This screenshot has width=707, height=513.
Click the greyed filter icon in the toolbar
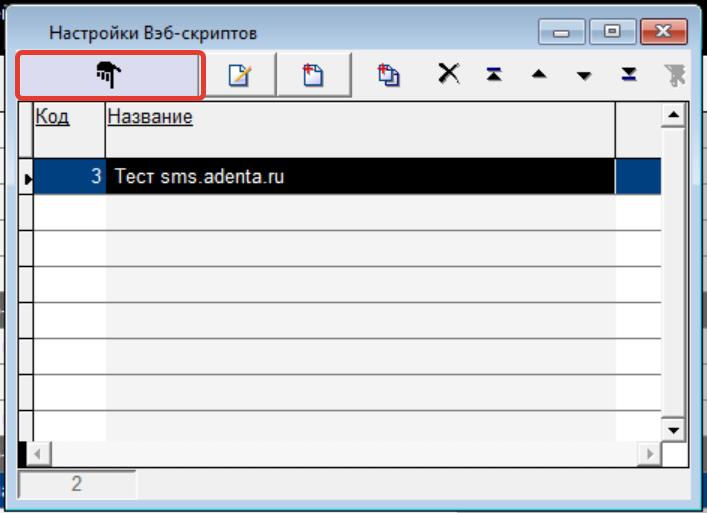[x=675, y=75]
